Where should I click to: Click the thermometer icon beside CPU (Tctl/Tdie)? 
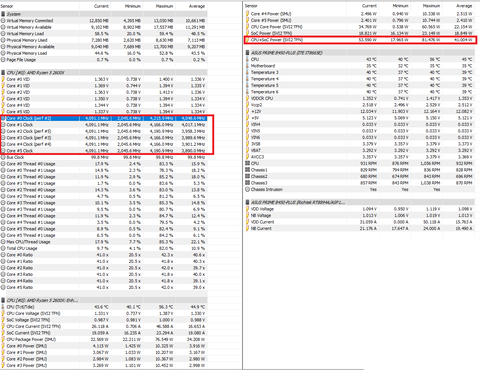coord(3,307)
